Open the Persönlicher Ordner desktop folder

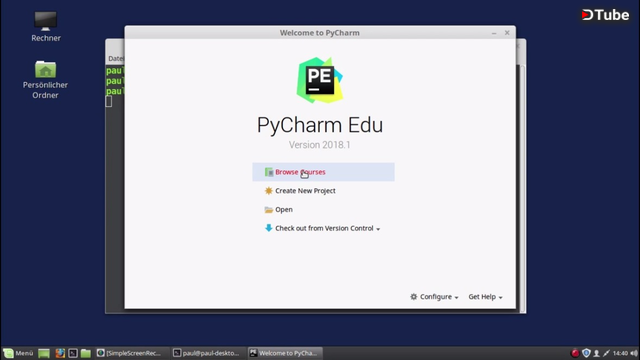click(x=45, y=80)
